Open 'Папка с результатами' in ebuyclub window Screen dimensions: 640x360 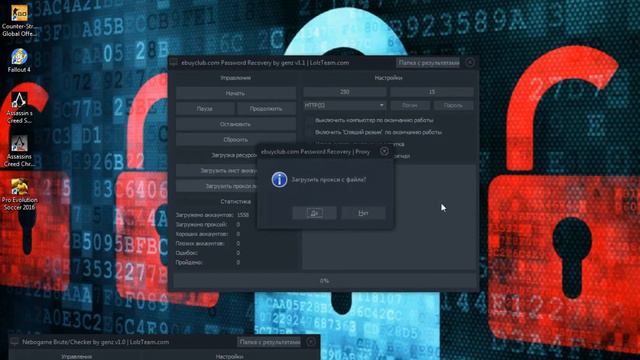pos(429,62)
